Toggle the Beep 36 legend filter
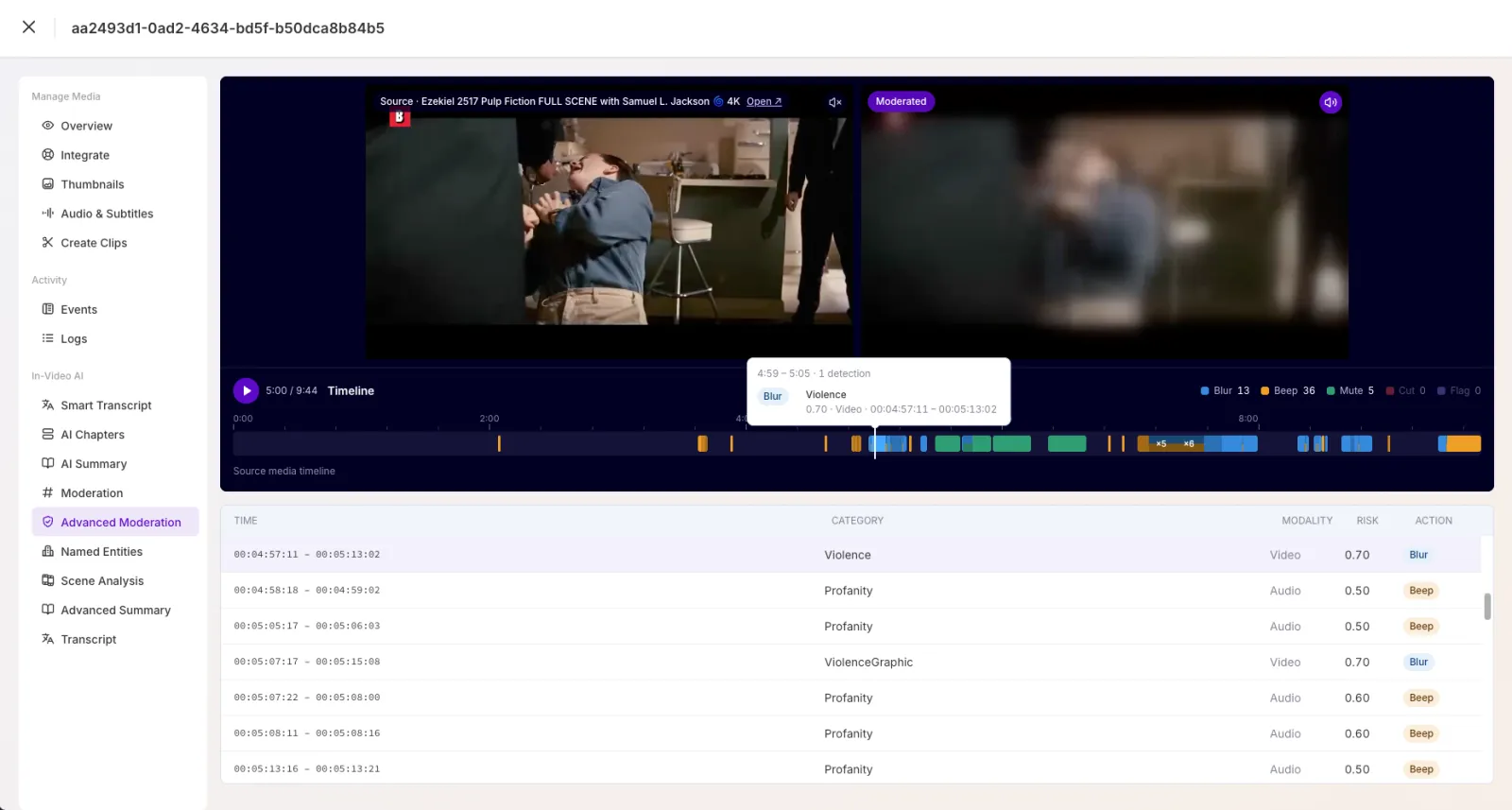 [x=1288, y=390]
